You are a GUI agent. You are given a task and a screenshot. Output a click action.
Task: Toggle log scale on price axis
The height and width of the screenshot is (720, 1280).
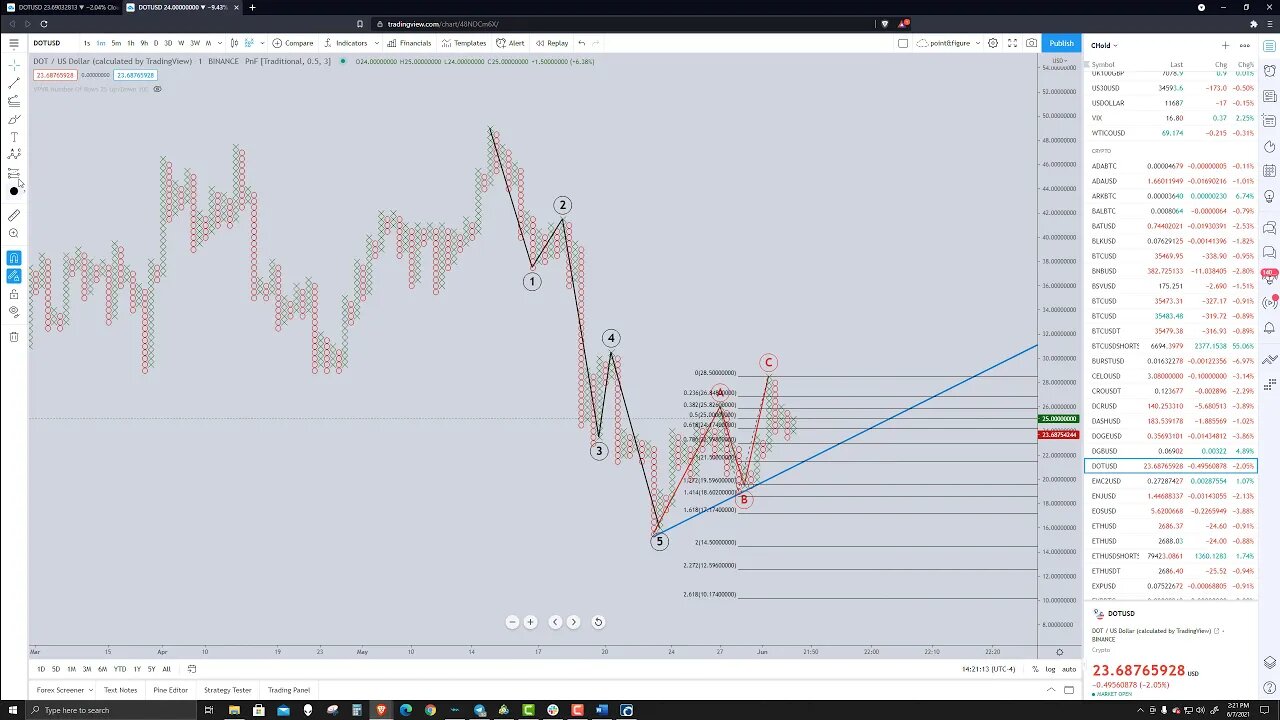[1051, 669]
